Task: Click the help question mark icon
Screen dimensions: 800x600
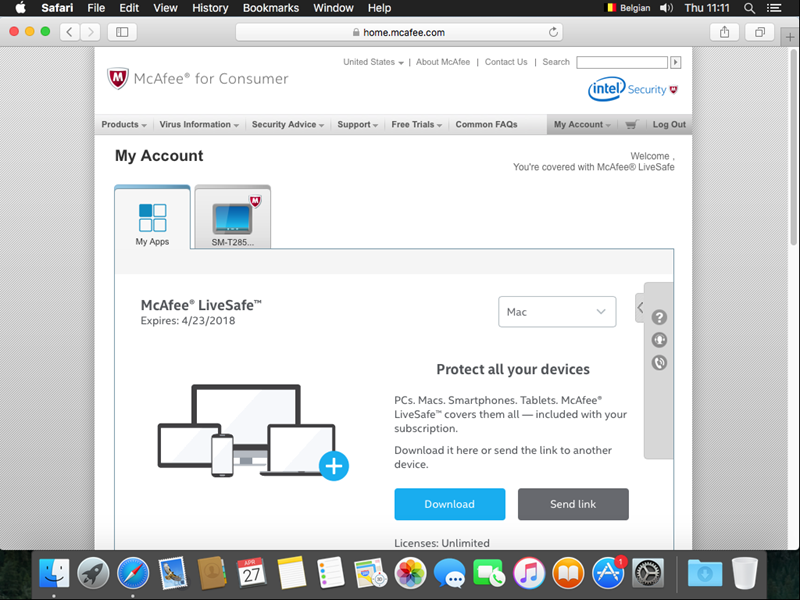Action: pyautogui.click(x=659, y=317)
